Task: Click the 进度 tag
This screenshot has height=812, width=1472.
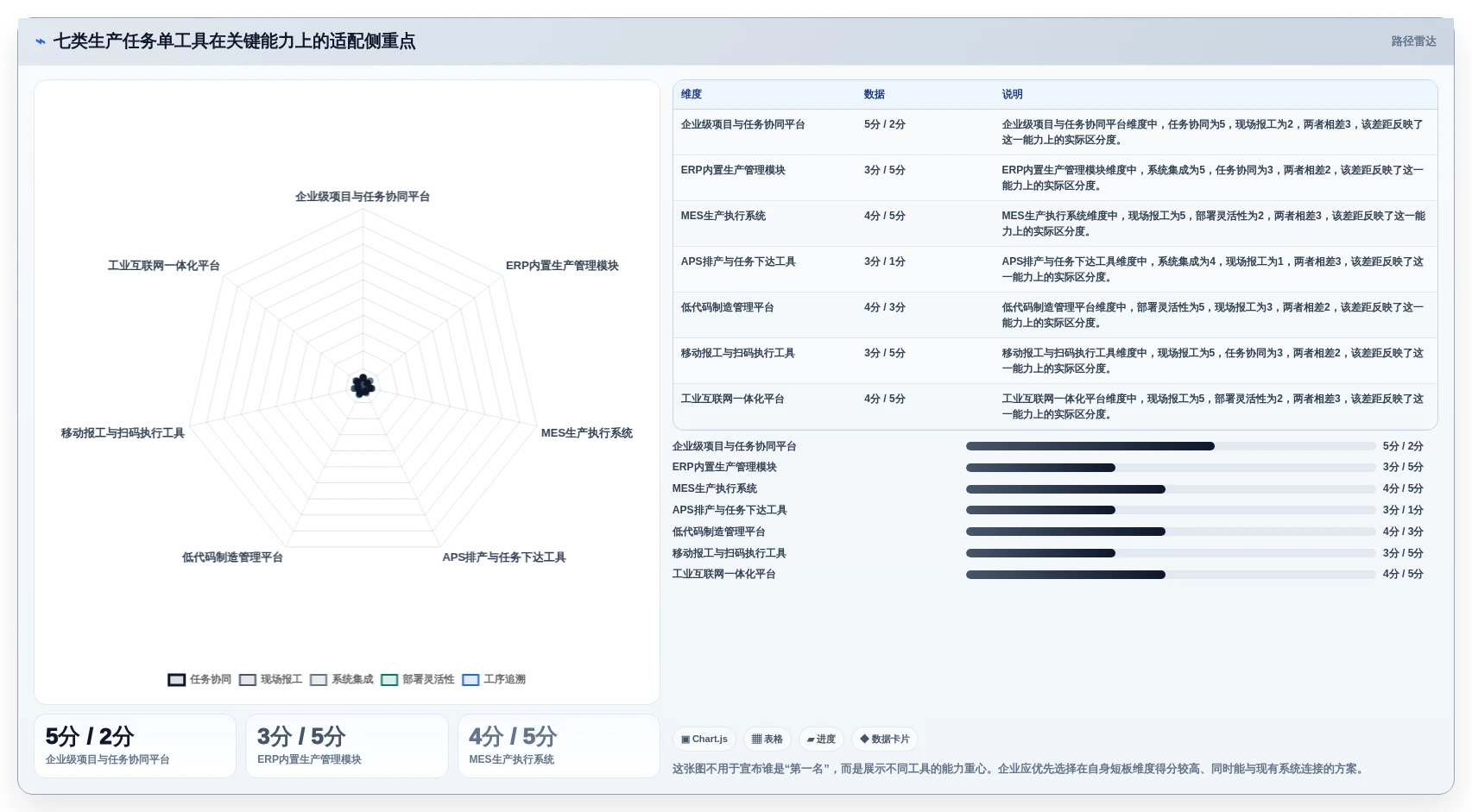Action: (x=821, y=740)
